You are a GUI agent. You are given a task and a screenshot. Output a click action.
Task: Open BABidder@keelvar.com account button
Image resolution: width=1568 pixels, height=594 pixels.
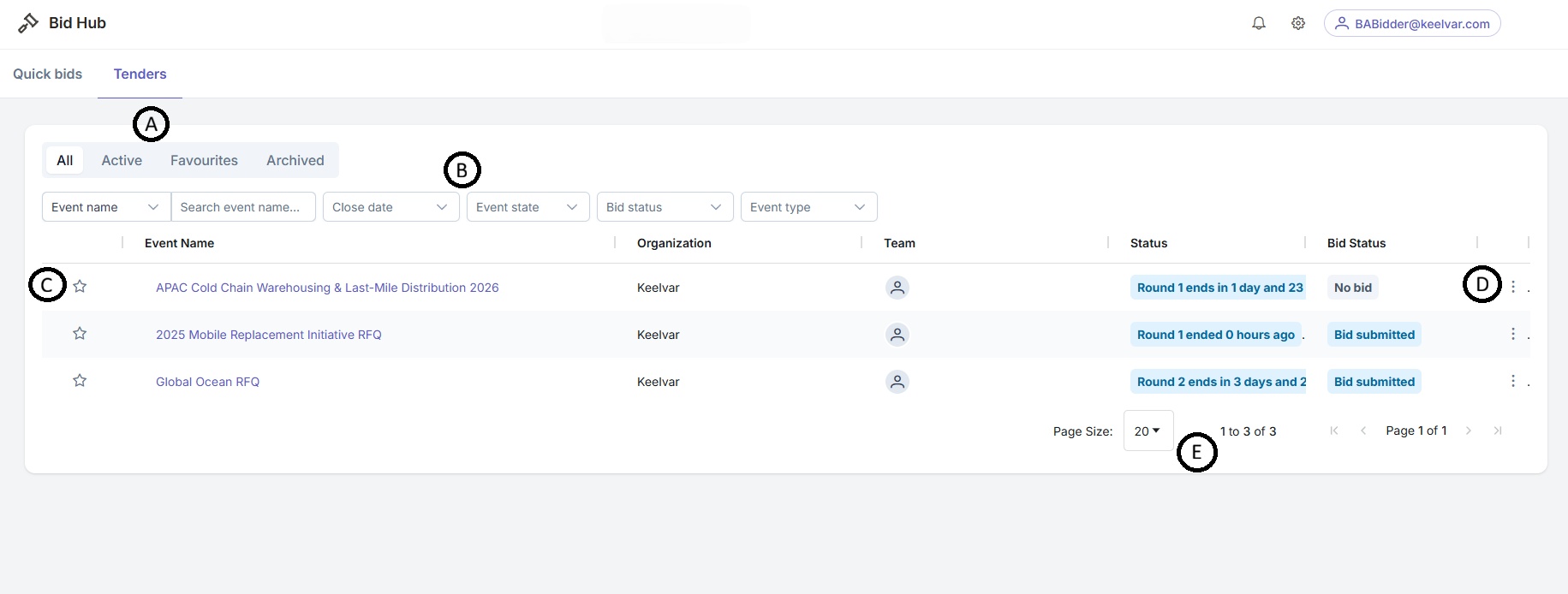click(1412, 24)
